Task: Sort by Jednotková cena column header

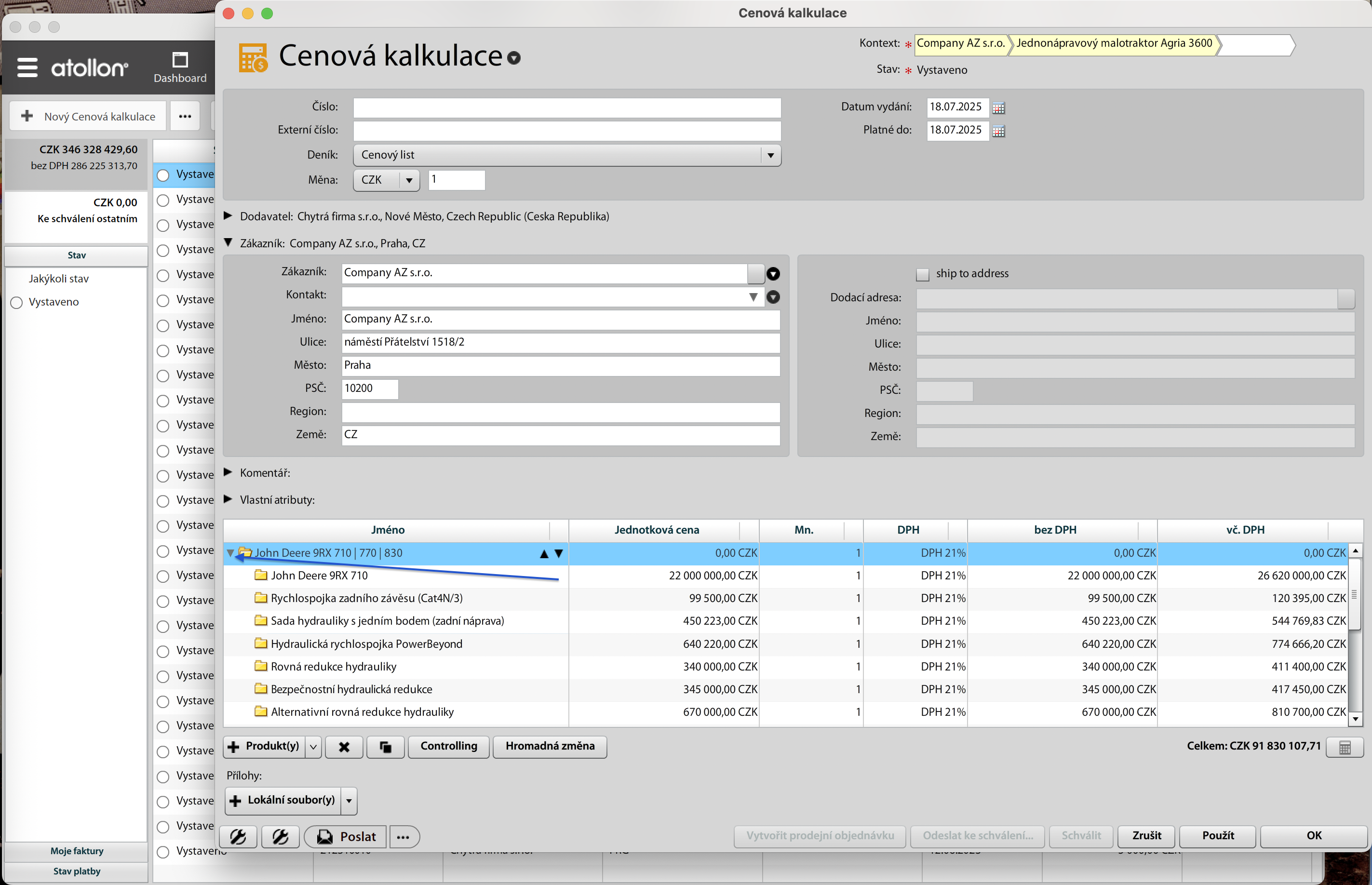Action: coord(657,530)
